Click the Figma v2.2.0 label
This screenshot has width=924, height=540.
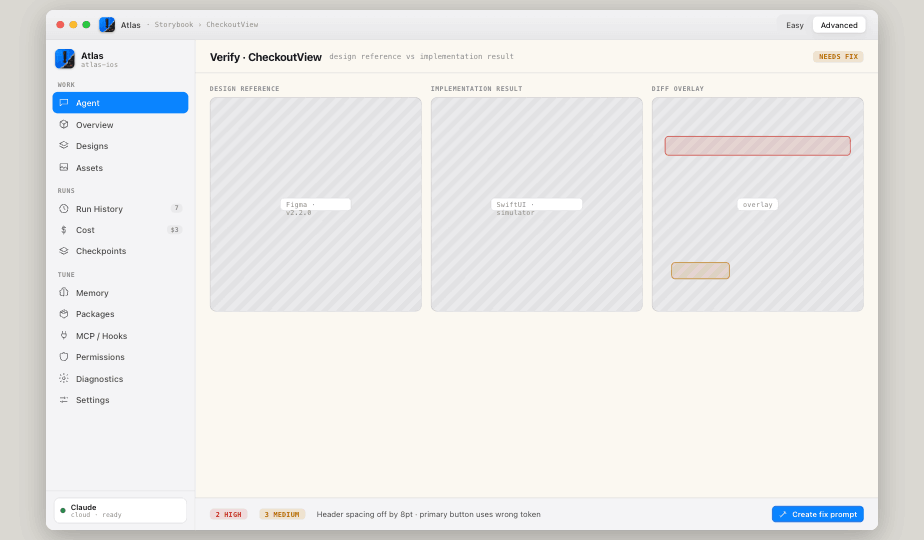coord(315,206)
